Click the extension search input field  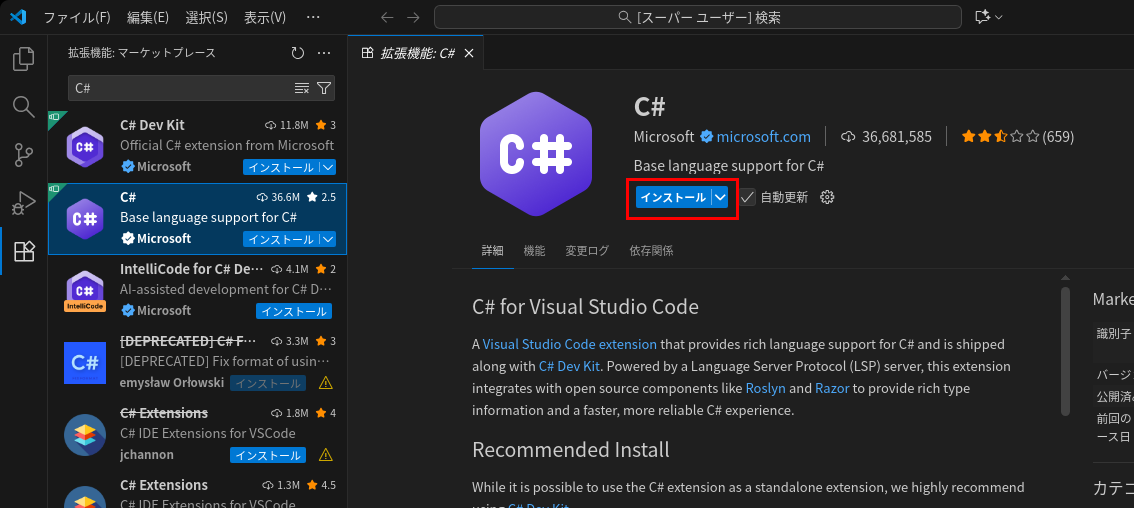[x=180, y=88]
